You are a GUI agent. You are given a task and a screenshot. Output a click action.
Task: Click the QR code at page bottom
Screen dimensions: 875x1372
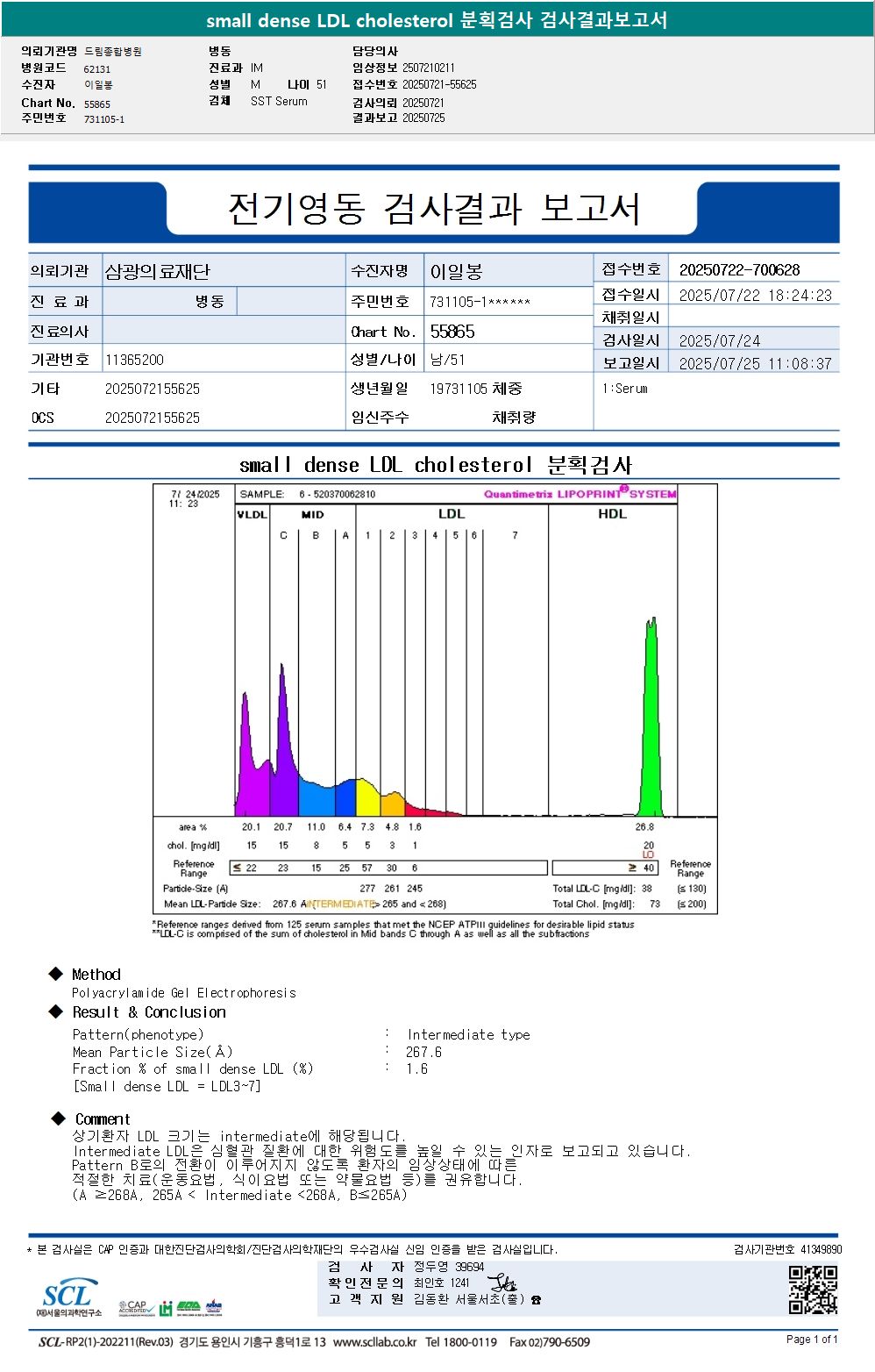click(813, 1290)
